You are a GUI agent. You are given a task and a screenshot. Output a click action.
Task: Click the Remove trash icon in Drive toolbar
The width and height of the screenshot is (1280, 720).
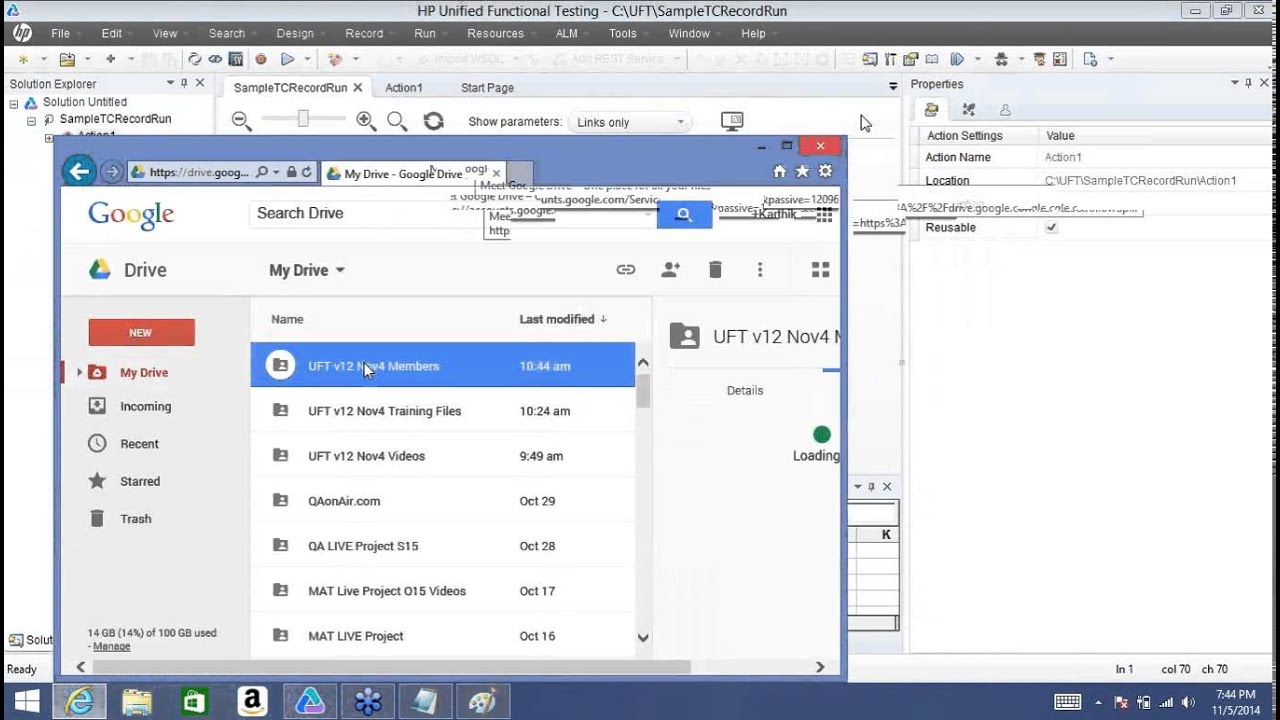point(715,269)
